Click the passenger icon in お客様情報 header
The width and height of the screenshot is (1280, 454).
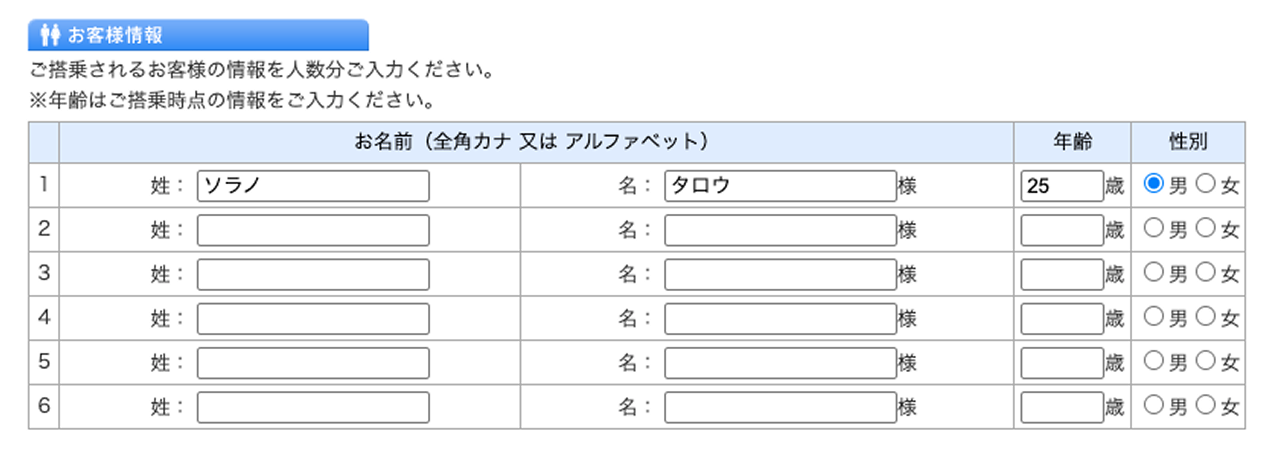(51, 36)
